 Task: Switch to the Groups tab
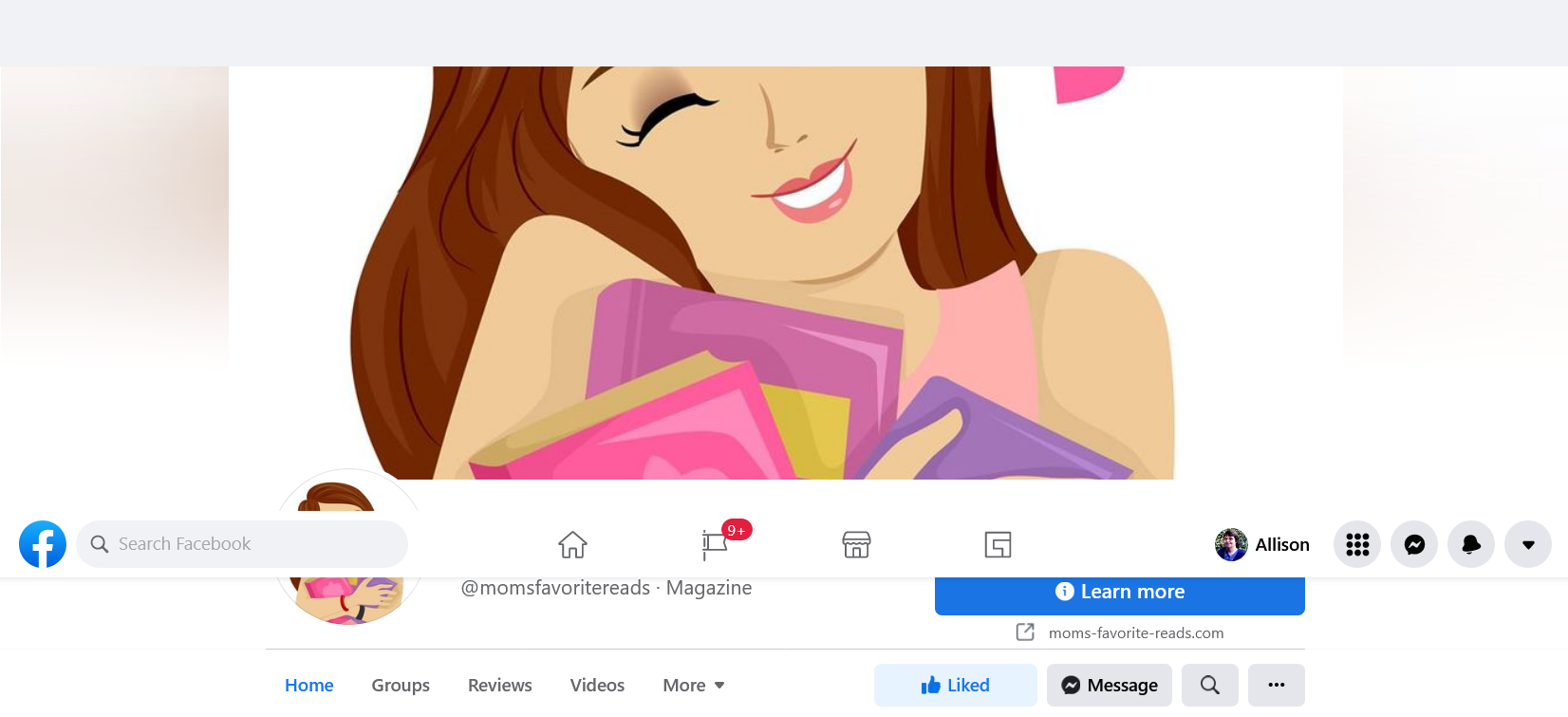(401, 685)
